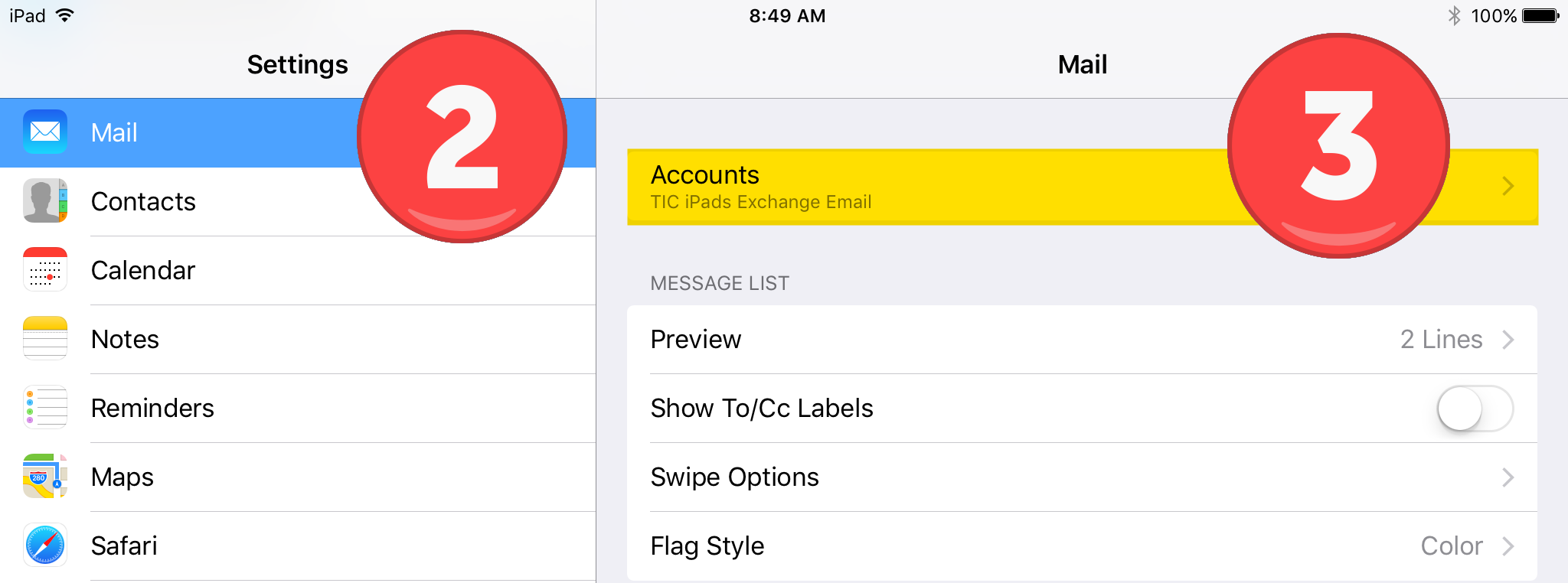Open Preview lines chevron
The height and width of the screenshot is (583, 1568).
(1508, 339)
